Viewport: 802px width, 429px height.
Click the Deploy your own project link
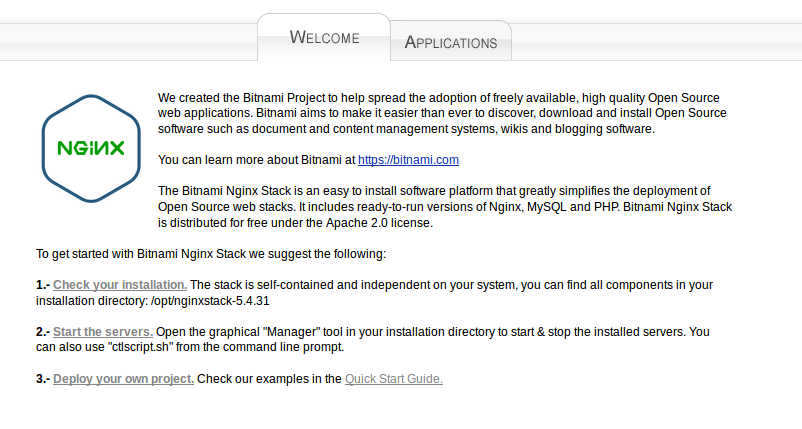(x=123, y=379)
